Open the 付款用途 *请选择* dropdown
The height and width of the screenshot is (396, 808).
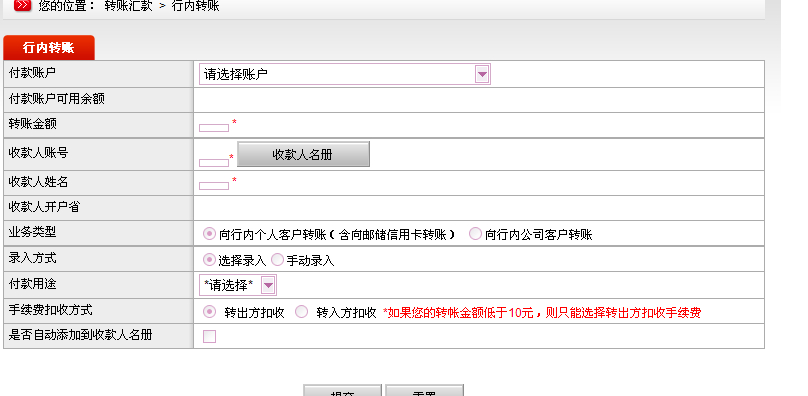(x=238, y=285)
